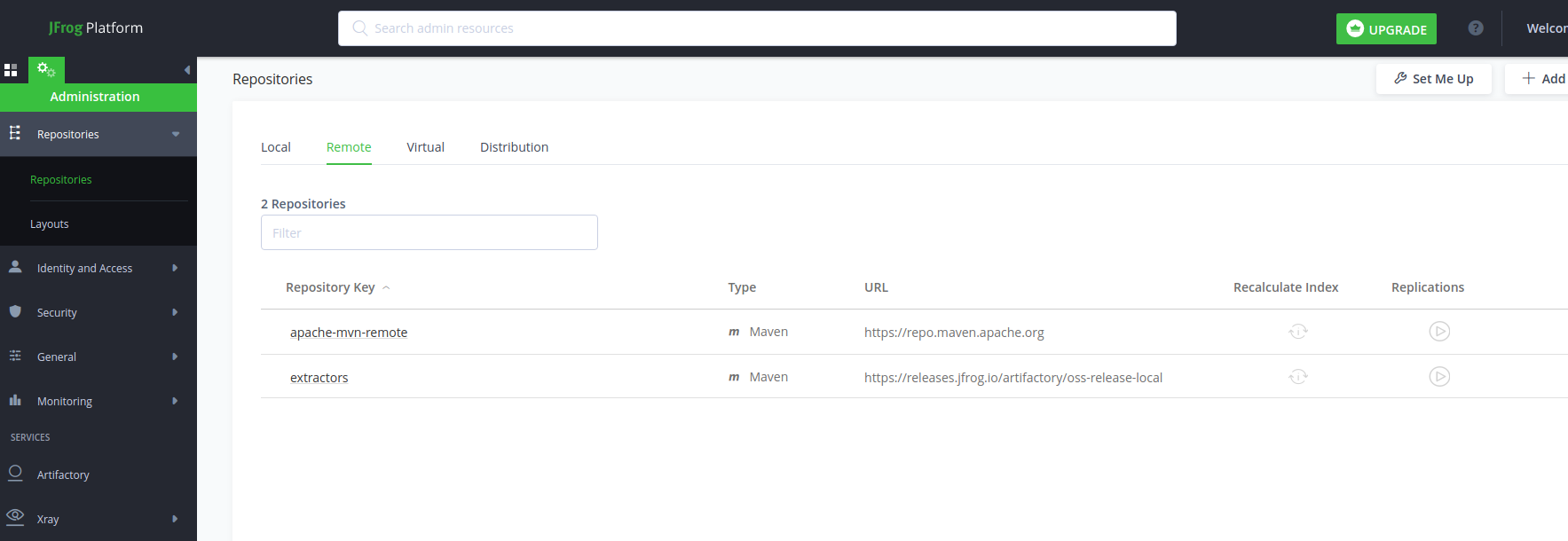
Task: Click the Artifactory circle icon
Action: click(15, 474)
